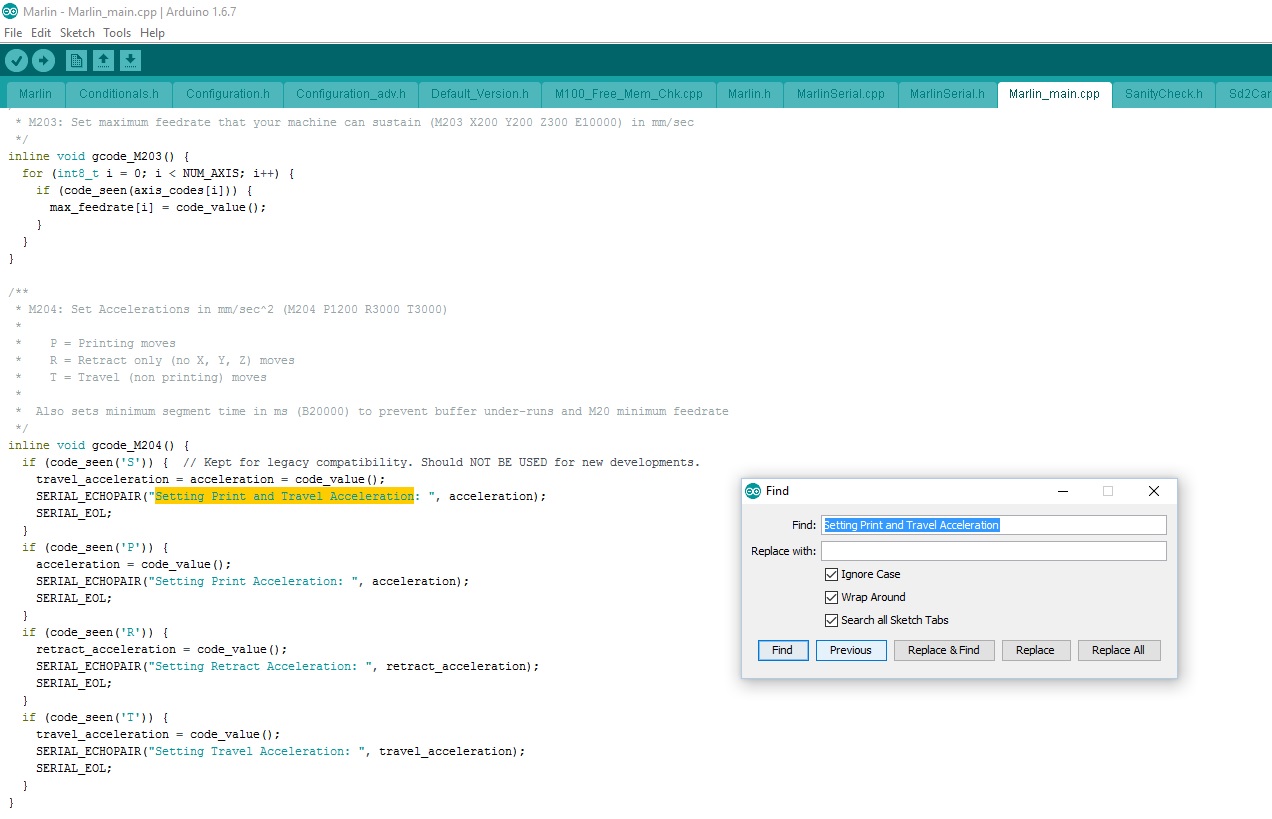Click the Replace All button

[x=1118, y=650]
